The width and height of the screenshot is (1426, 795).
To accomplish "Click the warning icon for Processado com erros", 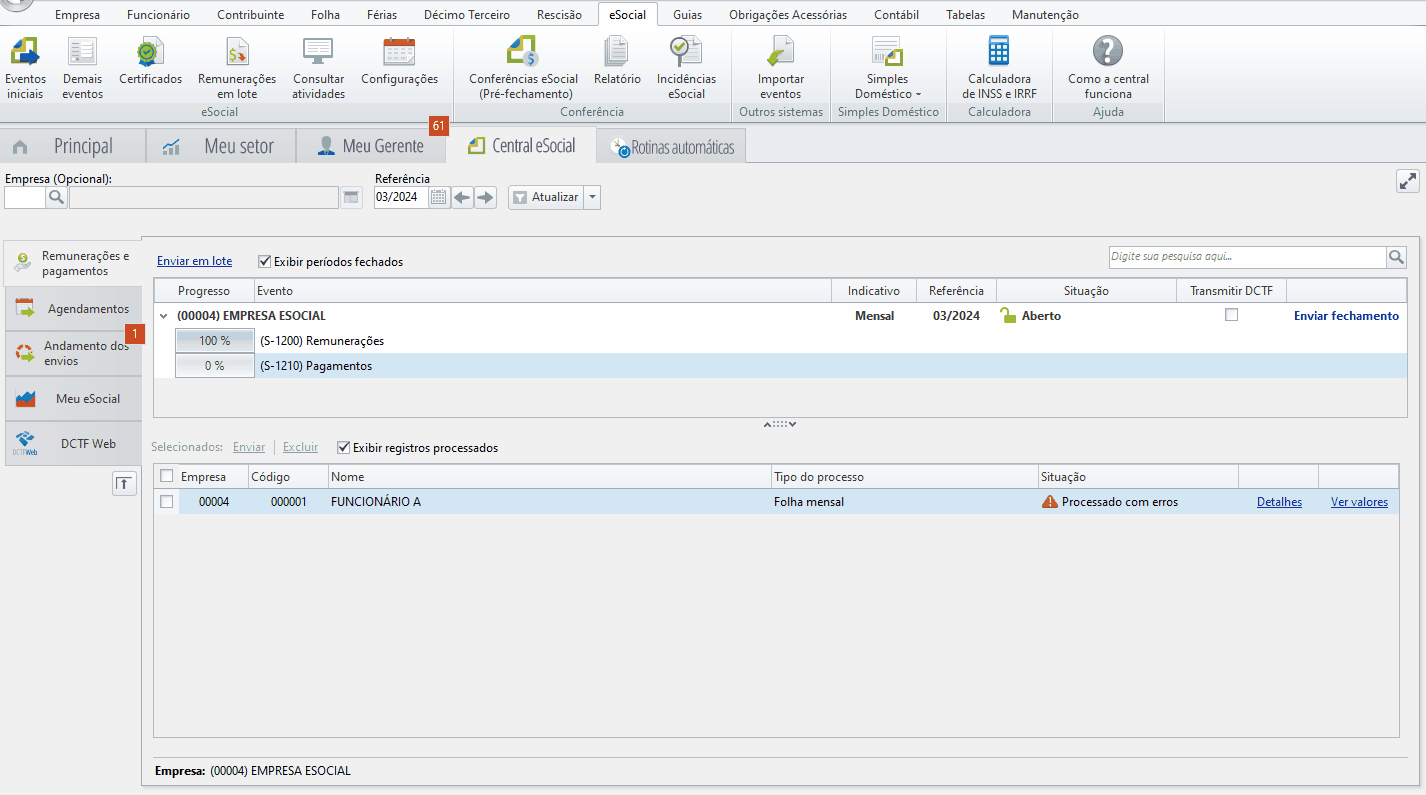I will click(x=1049, y=502).
